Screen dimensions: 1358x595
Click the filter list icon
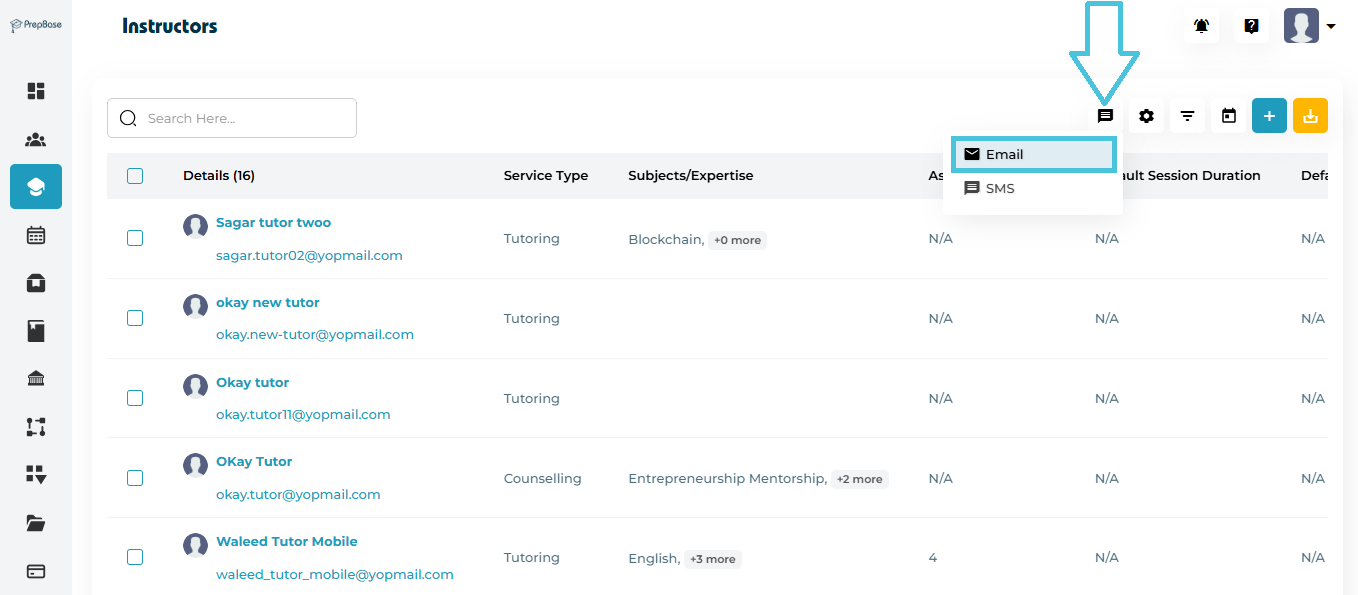pos(1187,116)
